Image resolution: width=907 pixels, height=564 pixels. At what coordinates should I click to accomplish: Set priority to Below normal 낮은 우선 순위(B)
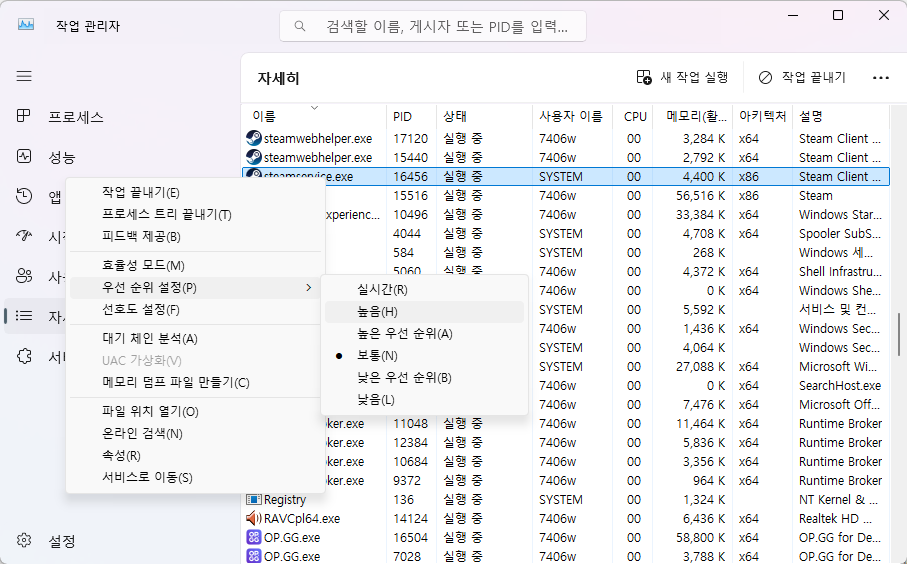coord(425,378)
